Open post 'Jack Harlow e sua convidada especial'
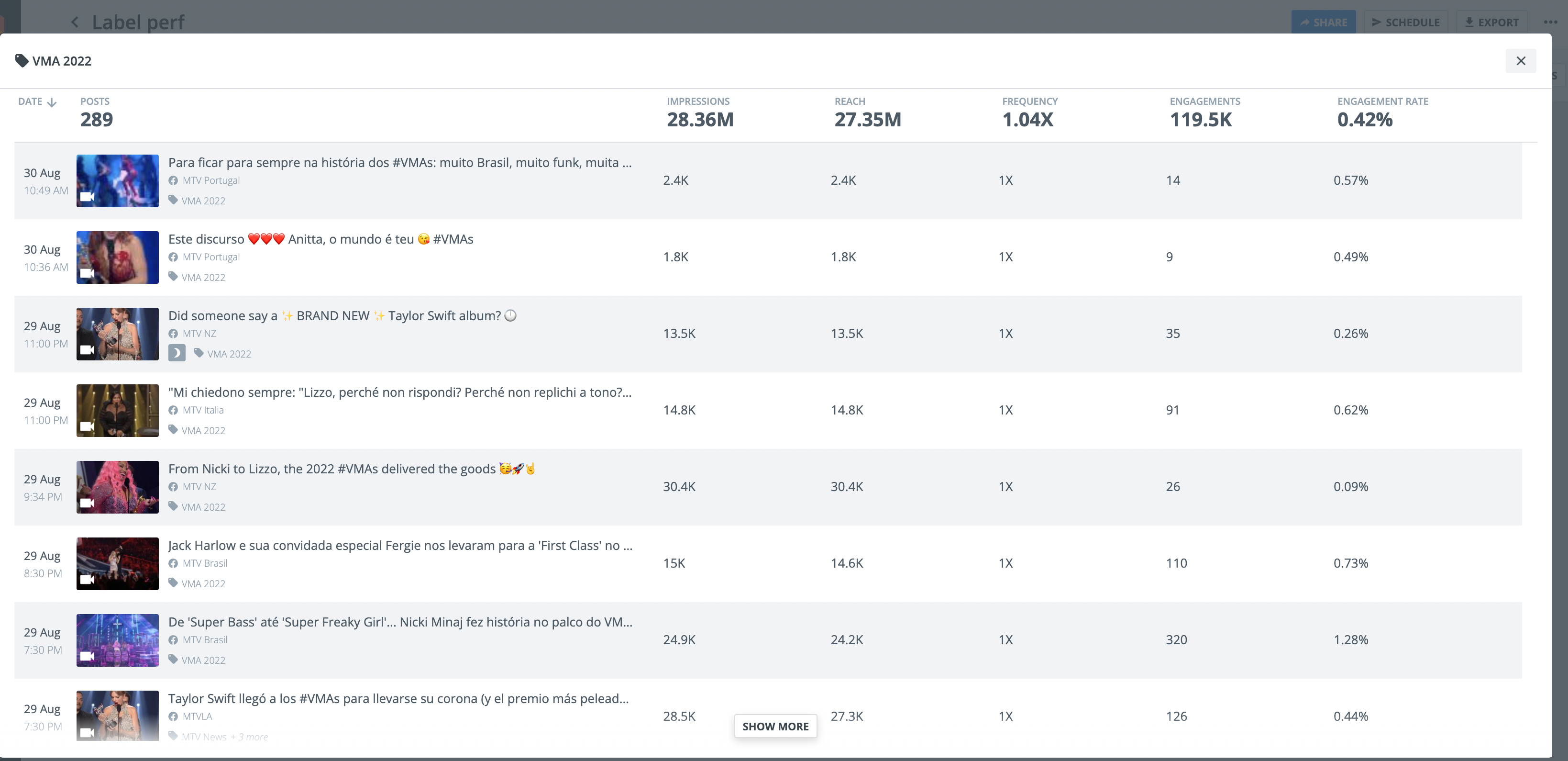 [x=400, y=546]
